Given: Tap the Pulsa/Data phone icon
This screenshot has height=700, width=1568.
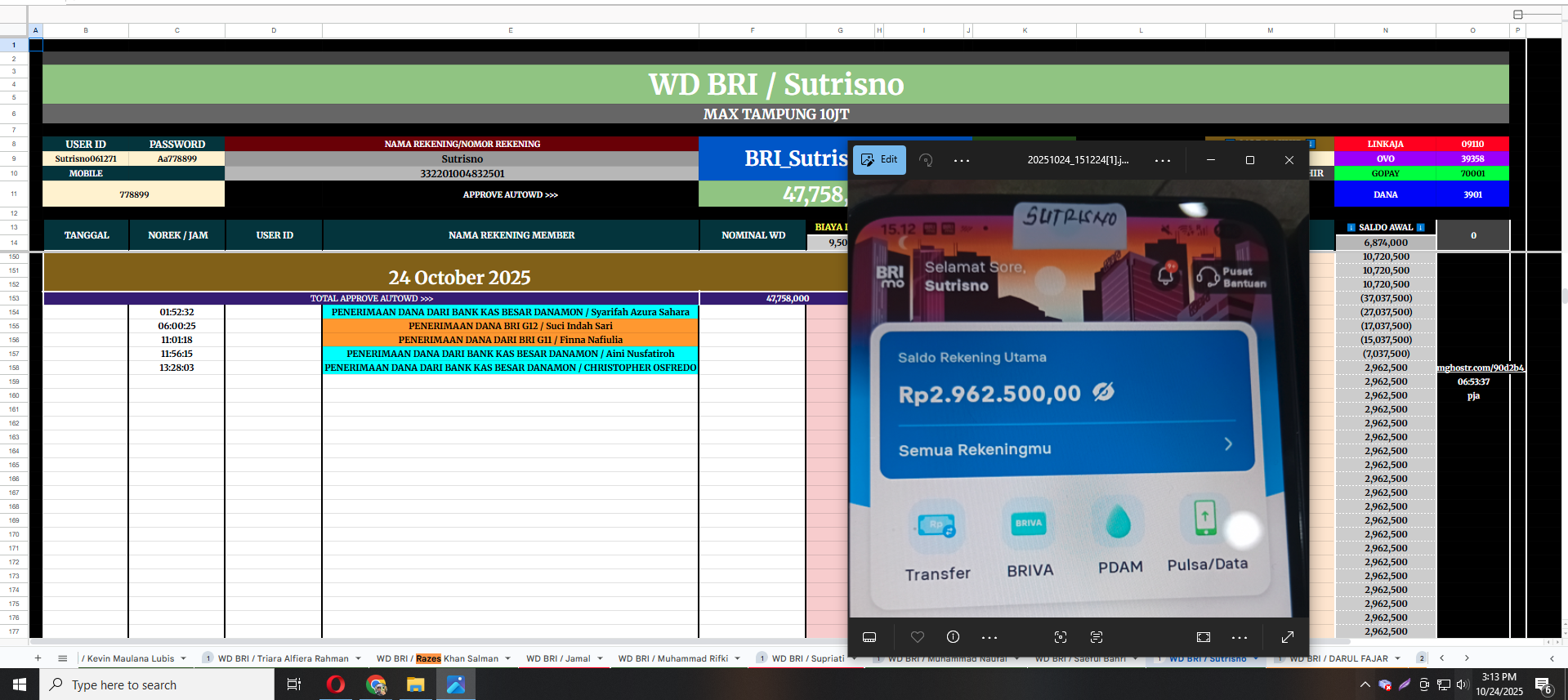Looking at the screenshot, I should point(1204,518).
